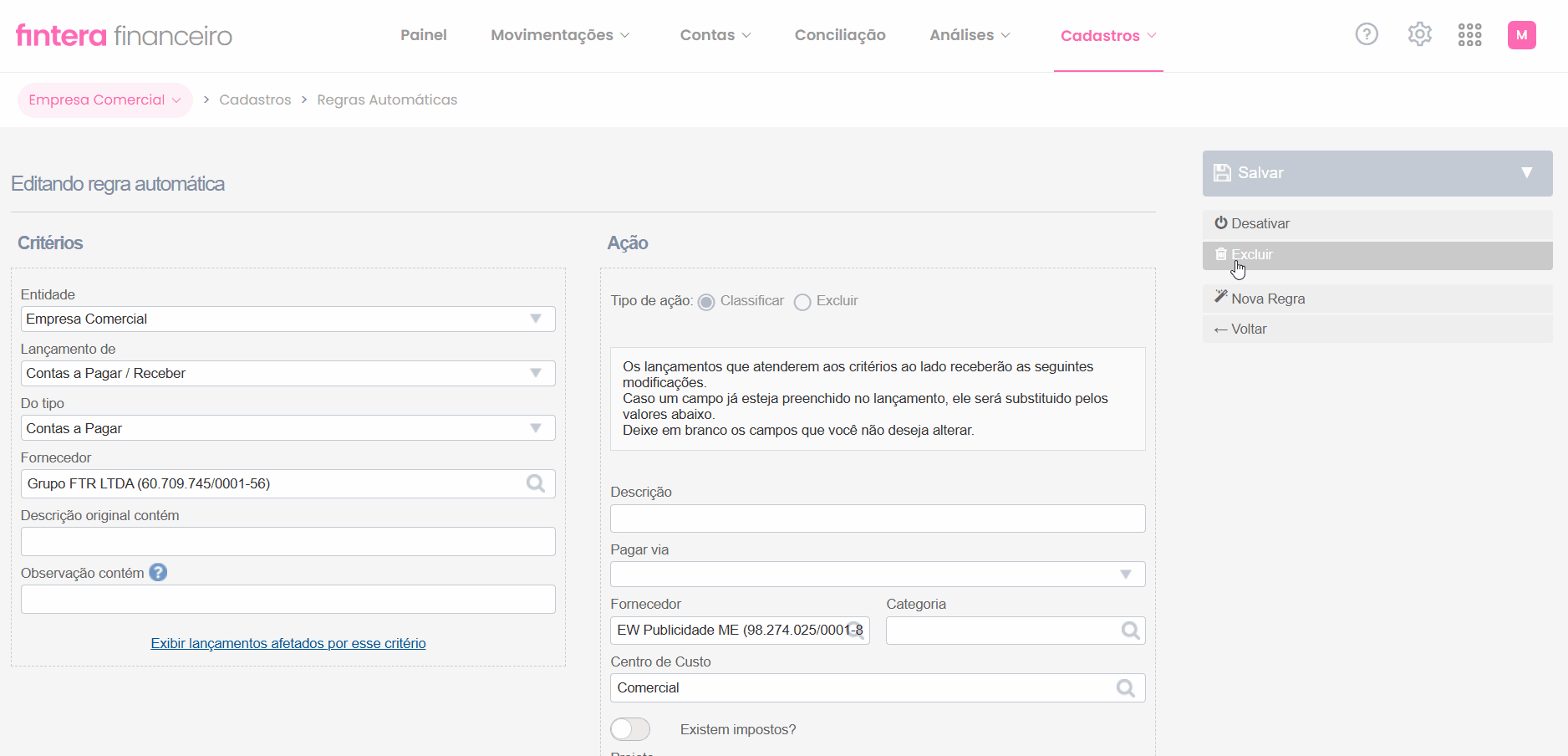The width and height of the screenshot is (1568, 756).
Task: Open the settings gear icon
Action: [x=1419, y=34]
